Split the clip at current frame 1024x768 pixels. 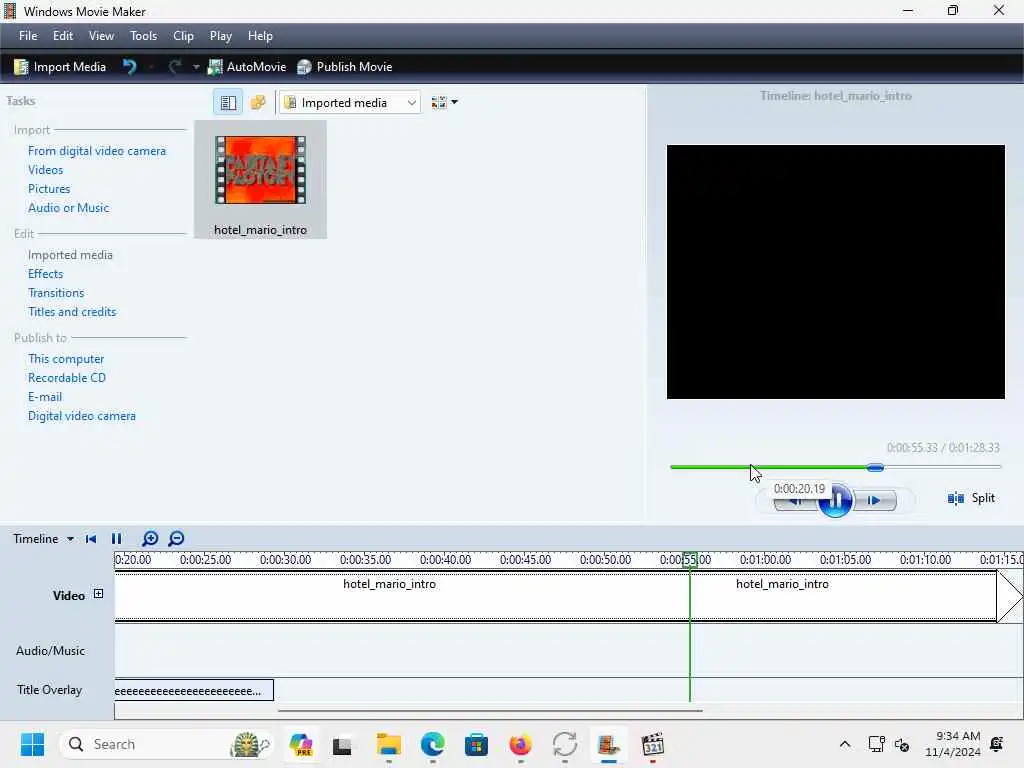click(x=971, y=498)
